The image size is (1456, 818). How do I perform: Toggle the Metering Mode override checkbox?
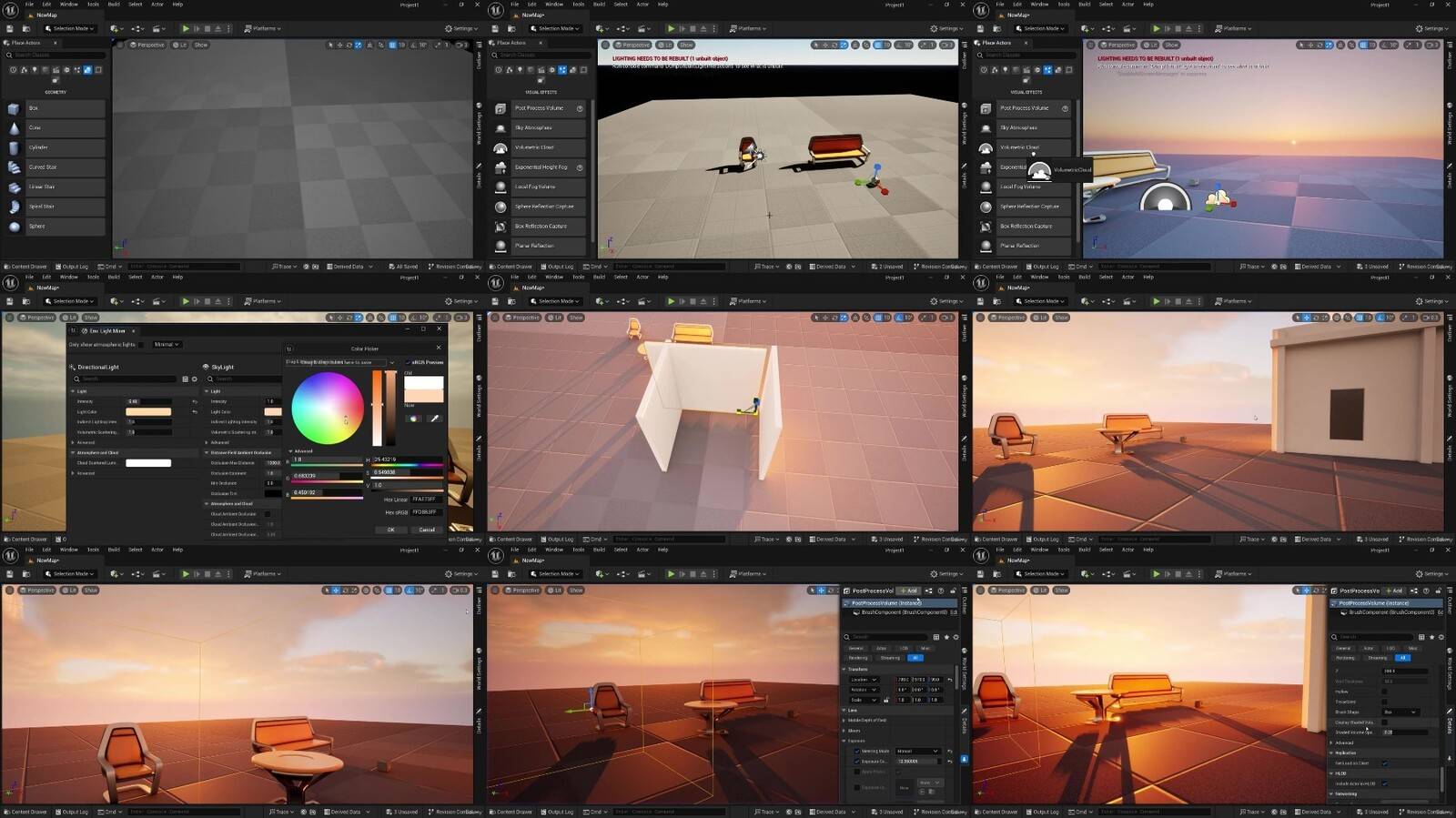[857, 751]
